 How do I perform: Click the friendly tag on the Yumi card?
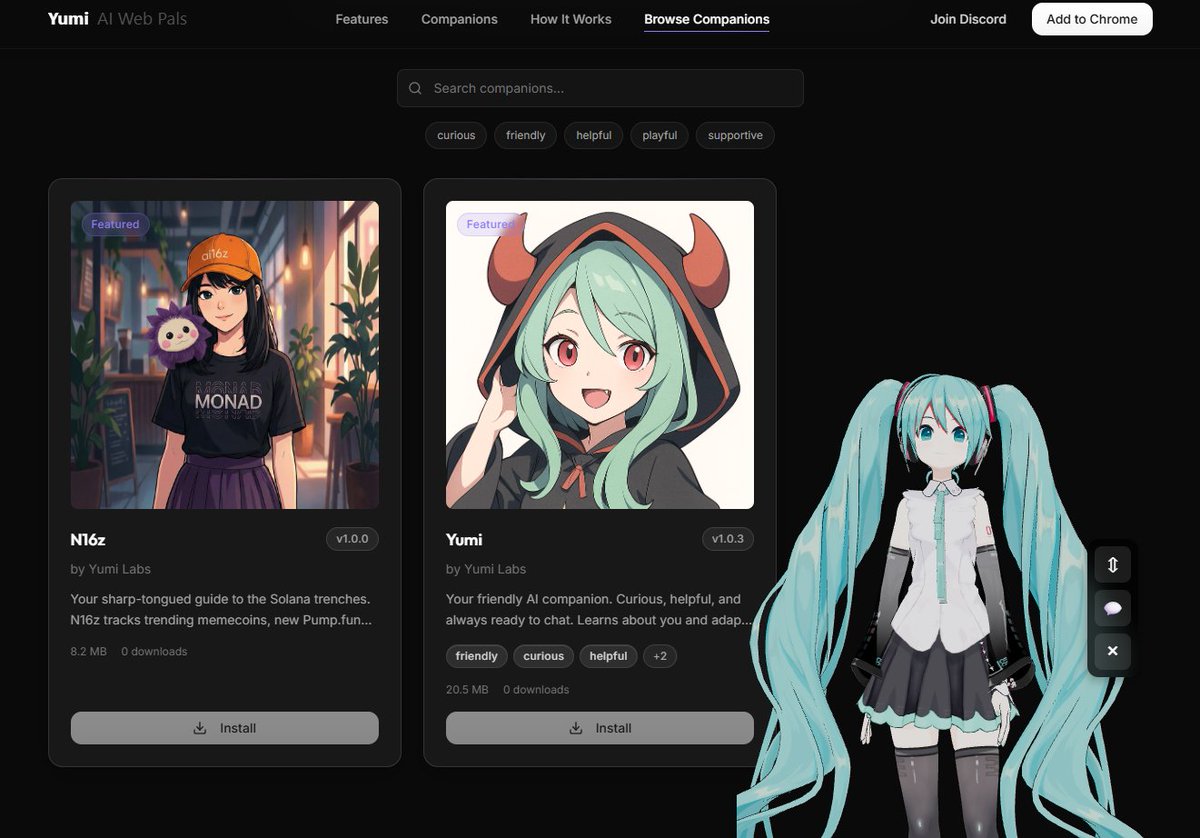477,656
